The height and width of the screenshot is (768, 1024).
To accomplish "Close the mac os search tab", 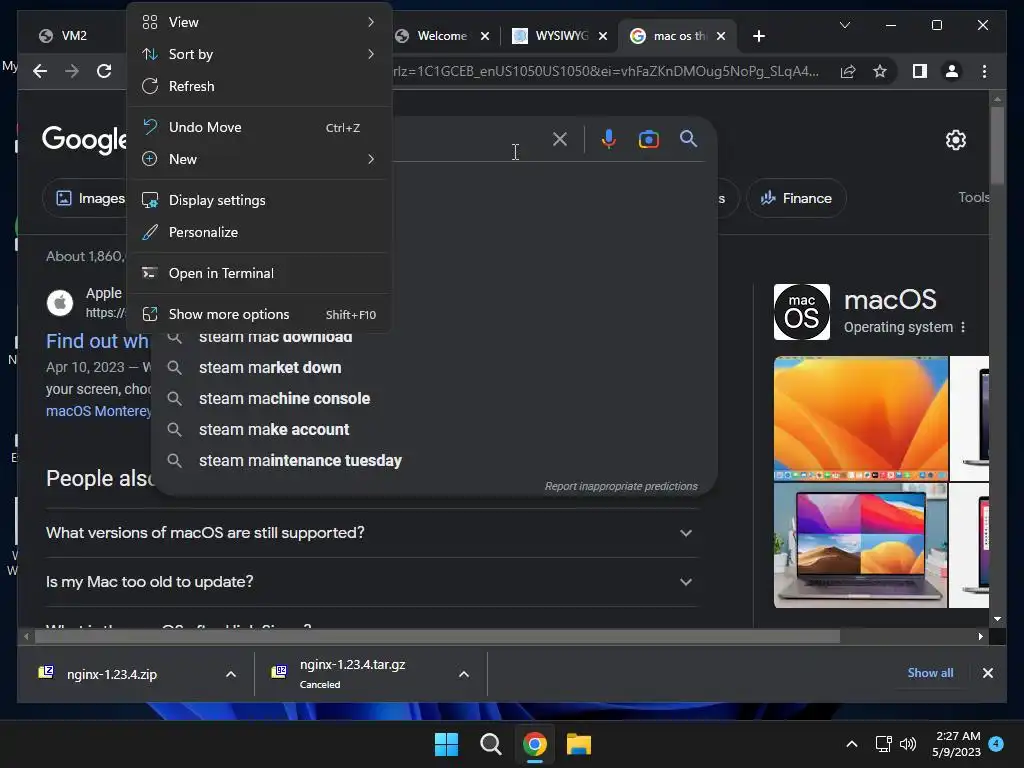I will coord(721,36).
